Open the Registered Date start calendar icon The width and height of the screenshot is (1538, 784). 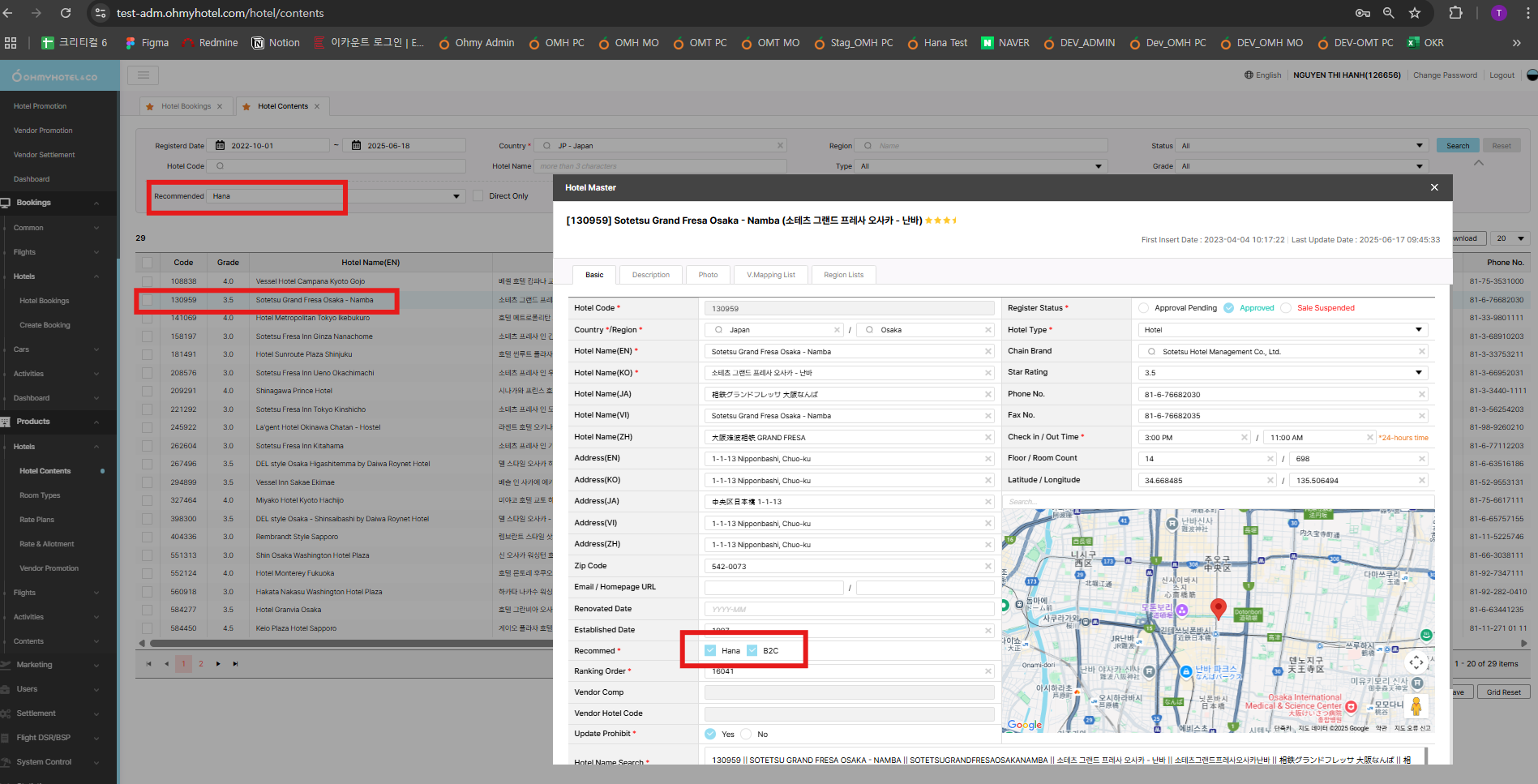221,146
